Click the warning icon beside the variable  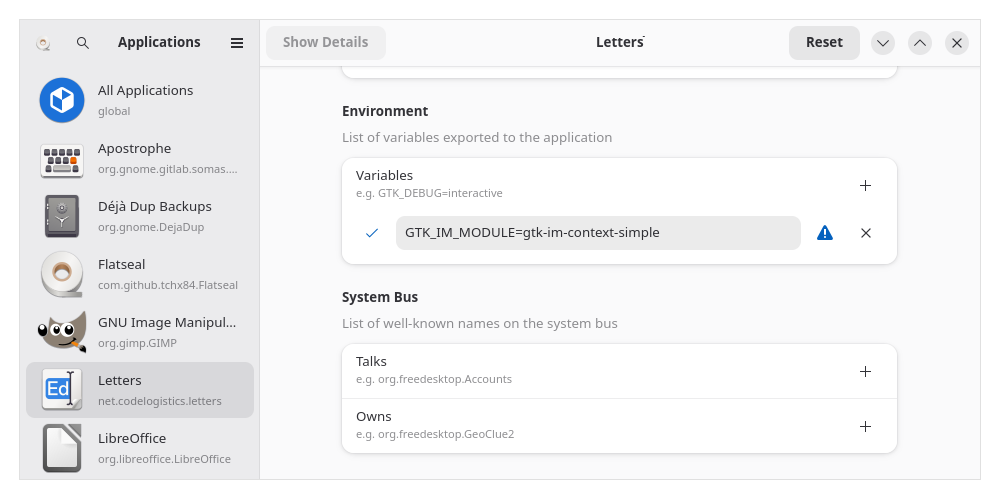(824, 233)
